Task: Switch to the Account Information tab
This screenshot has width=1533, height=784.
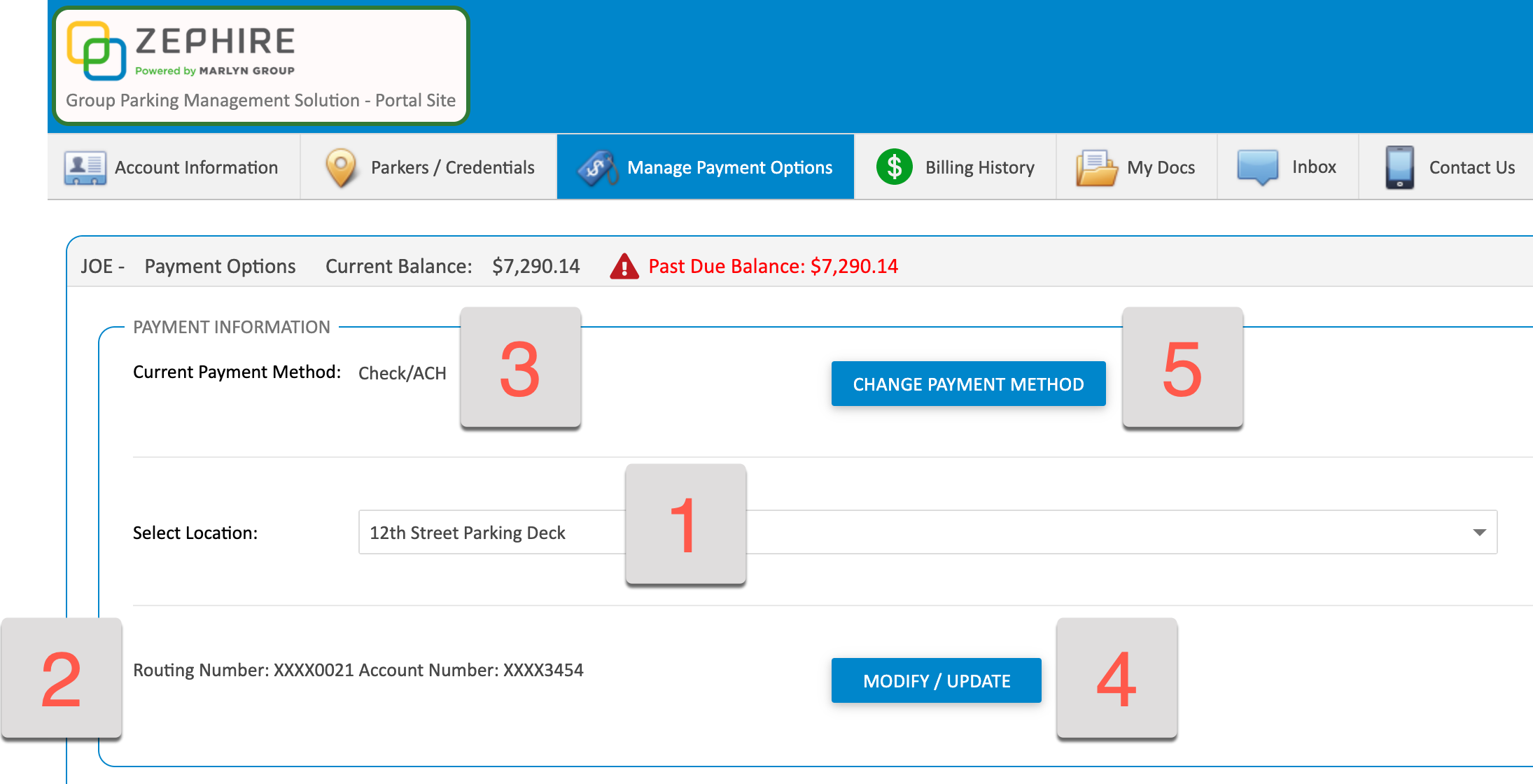Action: [175, 167]
